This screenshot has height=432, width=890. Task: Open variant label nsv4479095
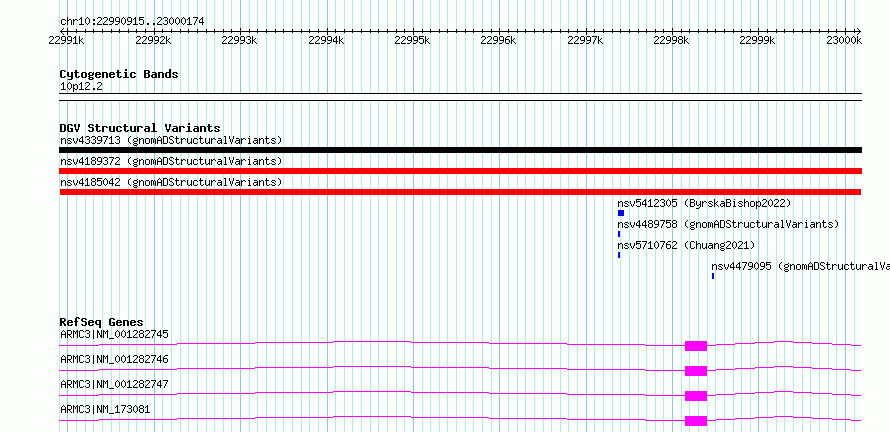click(x=800, y=266)
